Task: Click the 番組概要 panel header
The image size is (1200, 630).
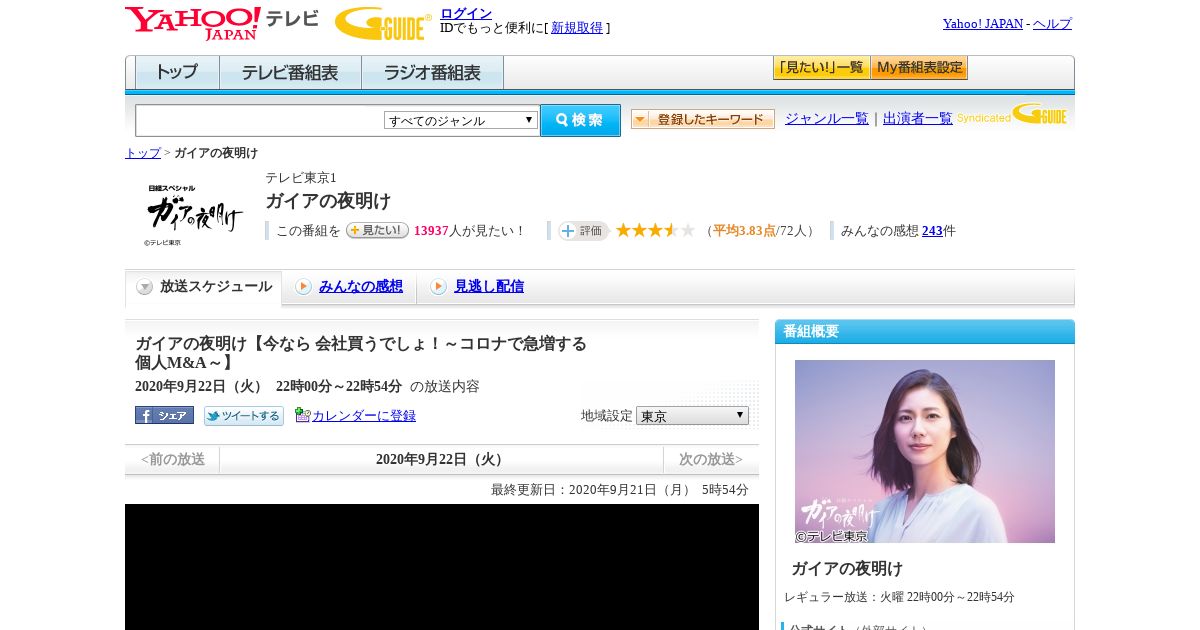Action: click(x=925, y=332)
